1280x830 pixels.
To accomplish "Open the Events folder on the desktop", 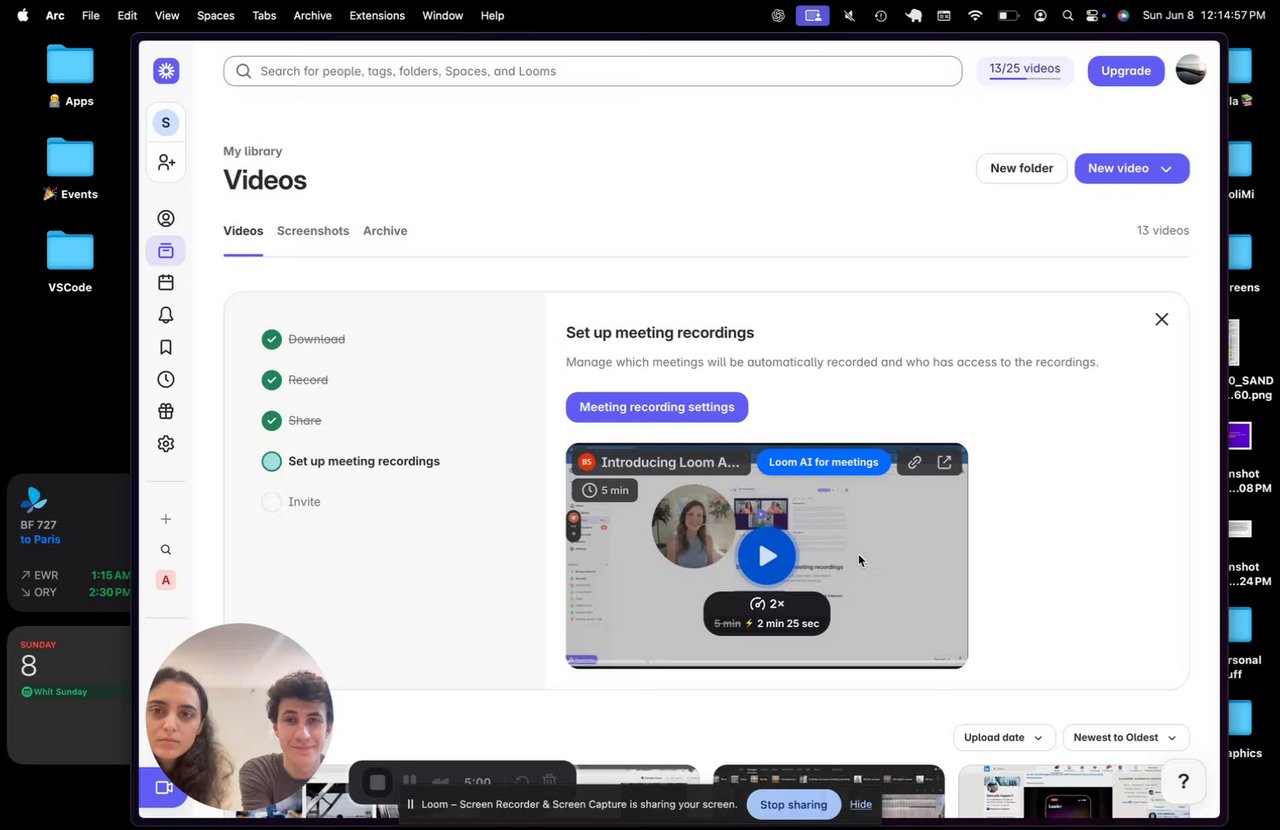I will (70, 169).
